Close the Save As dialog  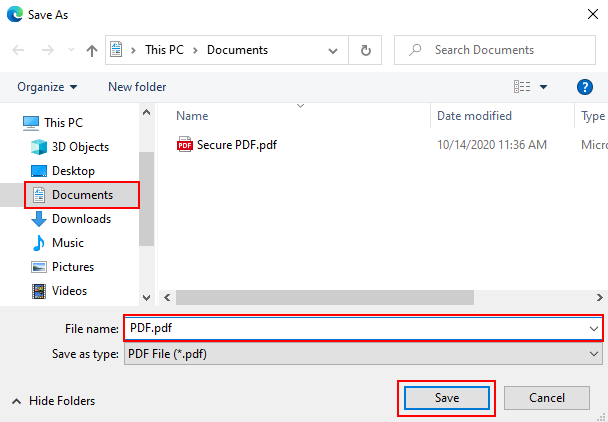592,15
